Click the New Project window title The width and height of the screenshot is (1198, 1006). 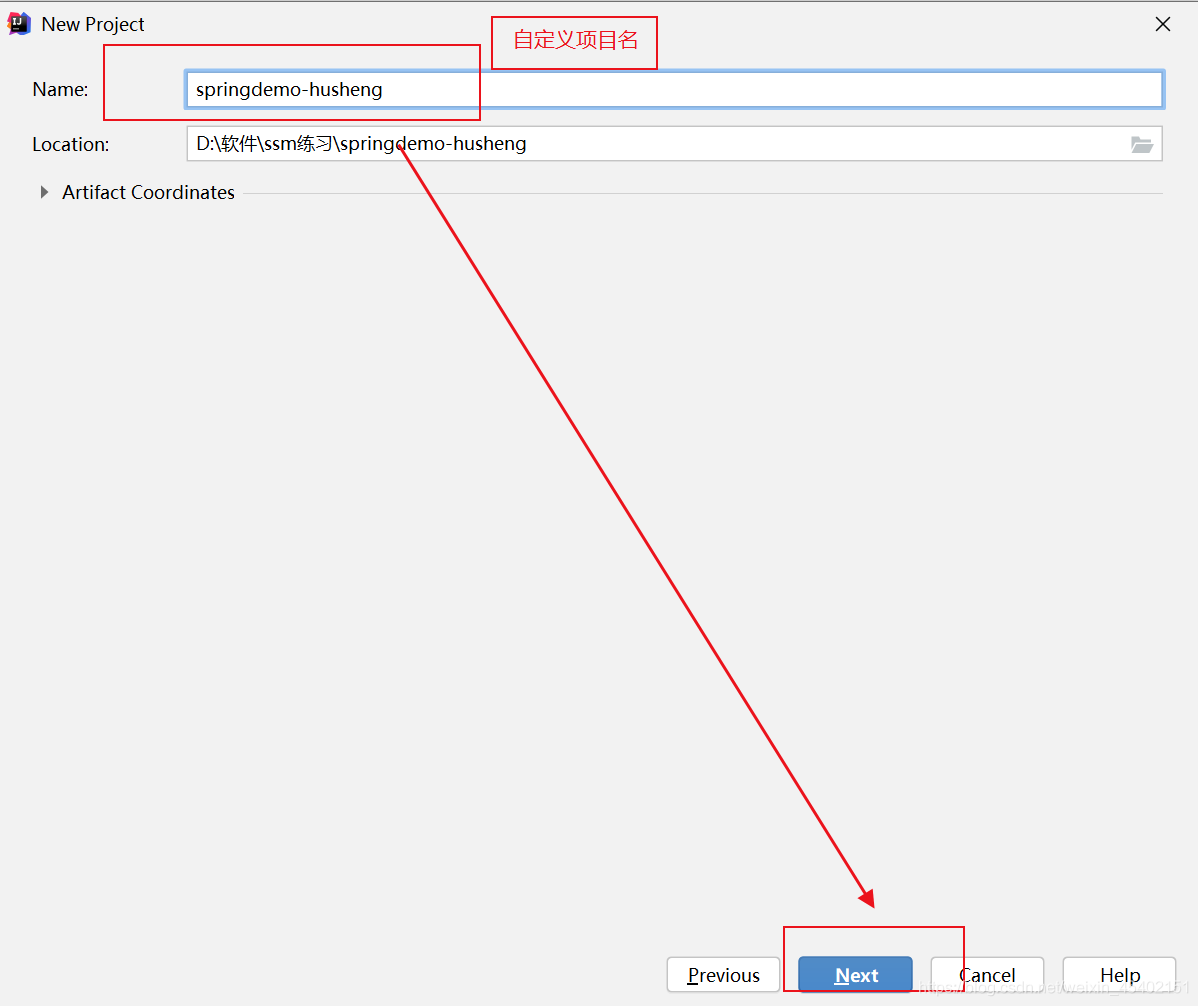92,24
